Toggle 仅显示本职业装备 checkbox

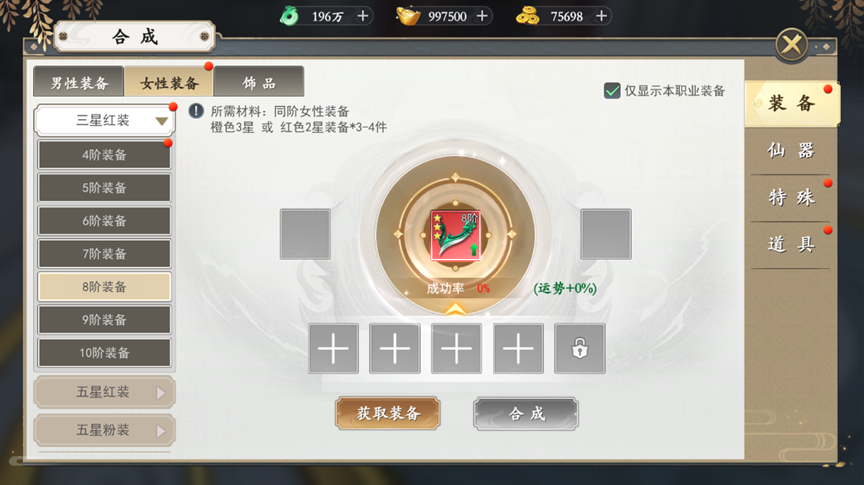click(612, 91)
